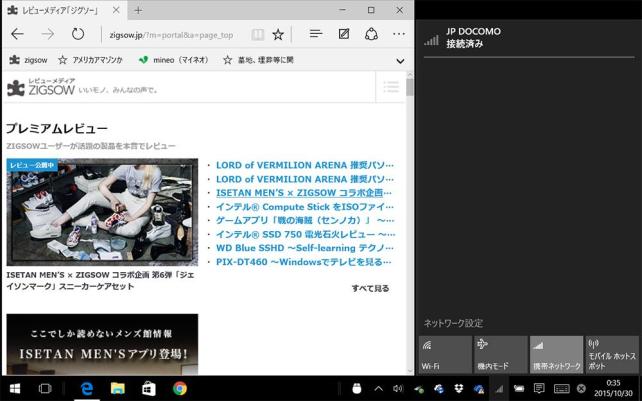Click the forward navigation arrow
This screenshot has width=642, height=401.
click(47, 34)
